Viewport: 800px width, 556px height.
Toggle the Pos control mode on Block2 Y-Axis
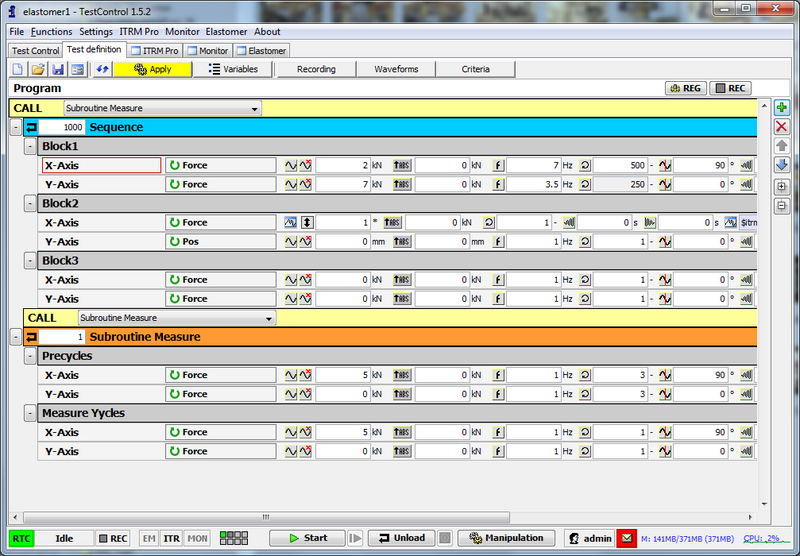point(220,242)
